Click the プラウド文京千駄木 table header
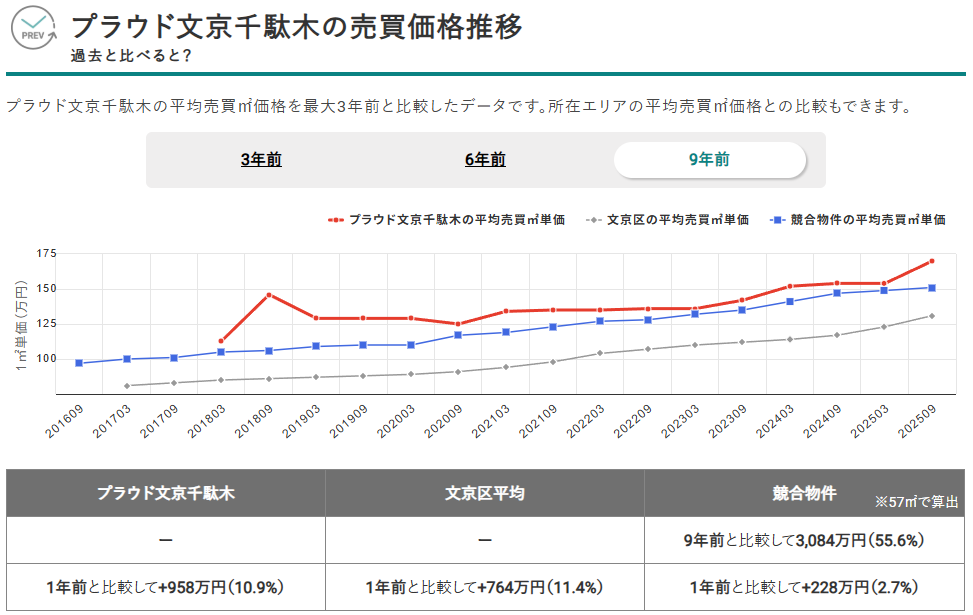Viewport: 973px width, 615px height. pos(166,493)
